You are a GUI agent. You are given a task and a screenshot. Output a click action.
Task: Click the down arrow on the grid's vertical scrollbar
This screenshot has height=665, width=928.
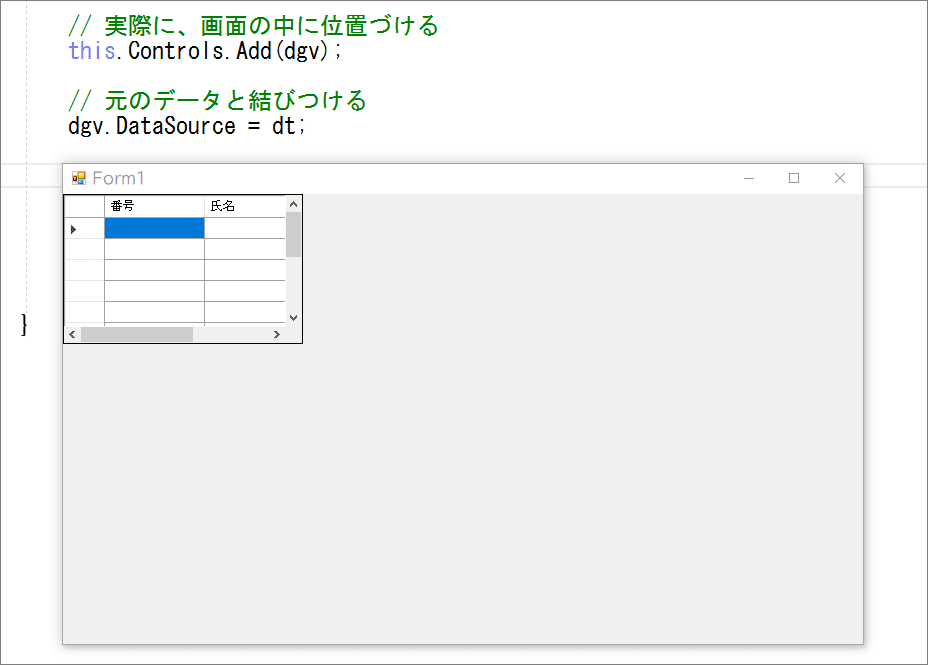293,317
